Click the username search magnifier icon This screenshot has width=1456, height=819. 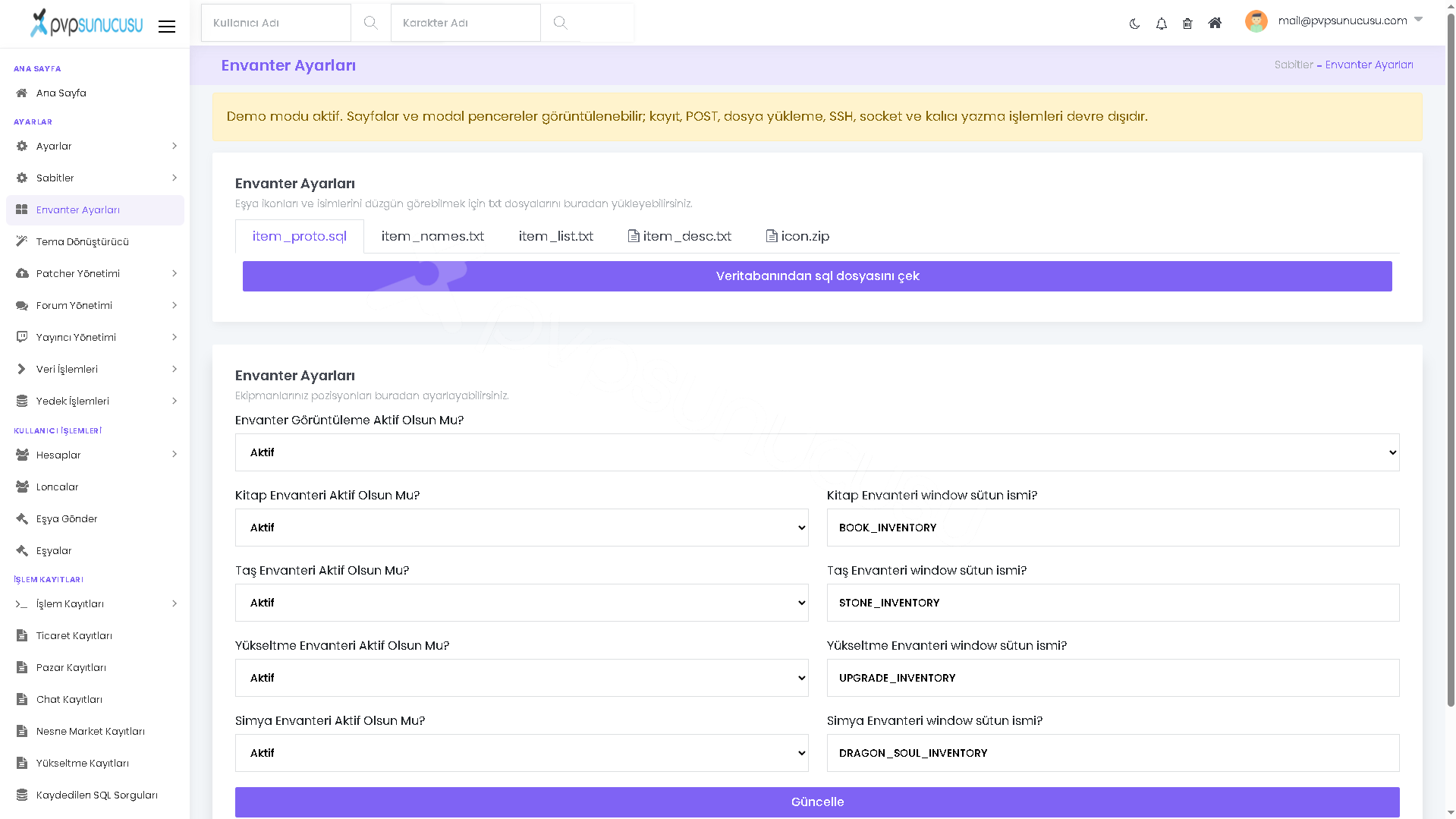tap(370, 23)
